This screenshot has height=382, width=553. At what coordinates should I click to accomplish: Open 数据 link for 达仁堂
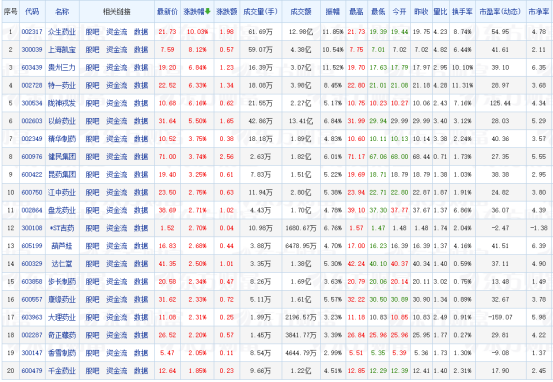pos(141,263)
